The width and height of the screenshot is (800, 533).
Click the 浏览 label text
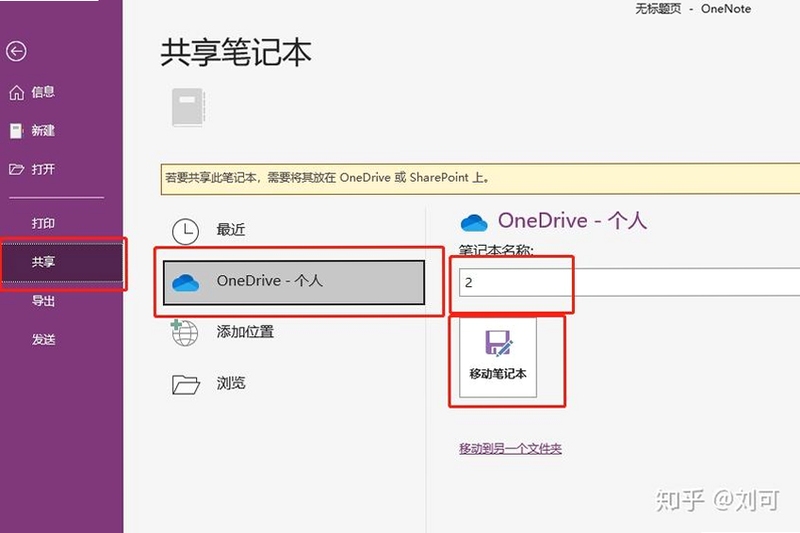click(231, 383)
